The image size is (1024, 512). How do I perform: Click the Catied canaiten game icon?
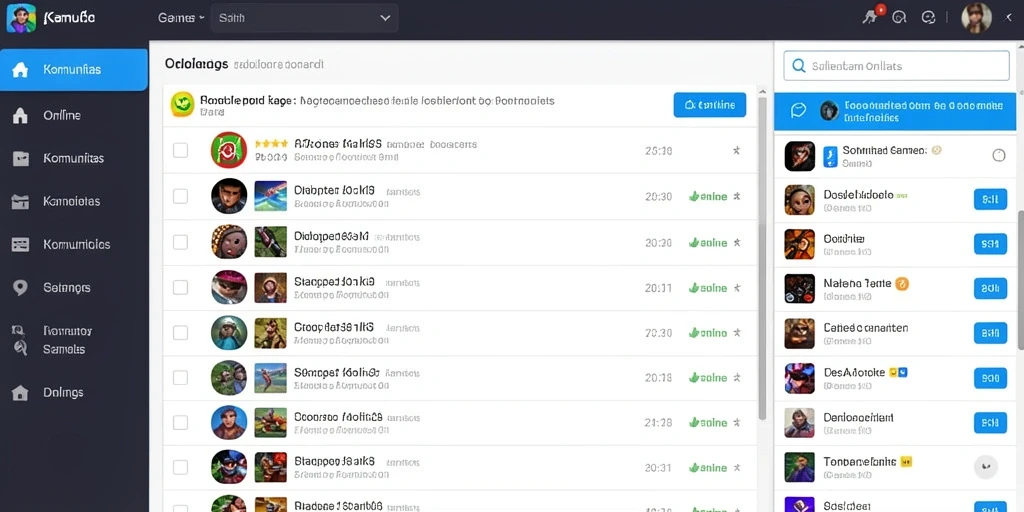[799, 333]
